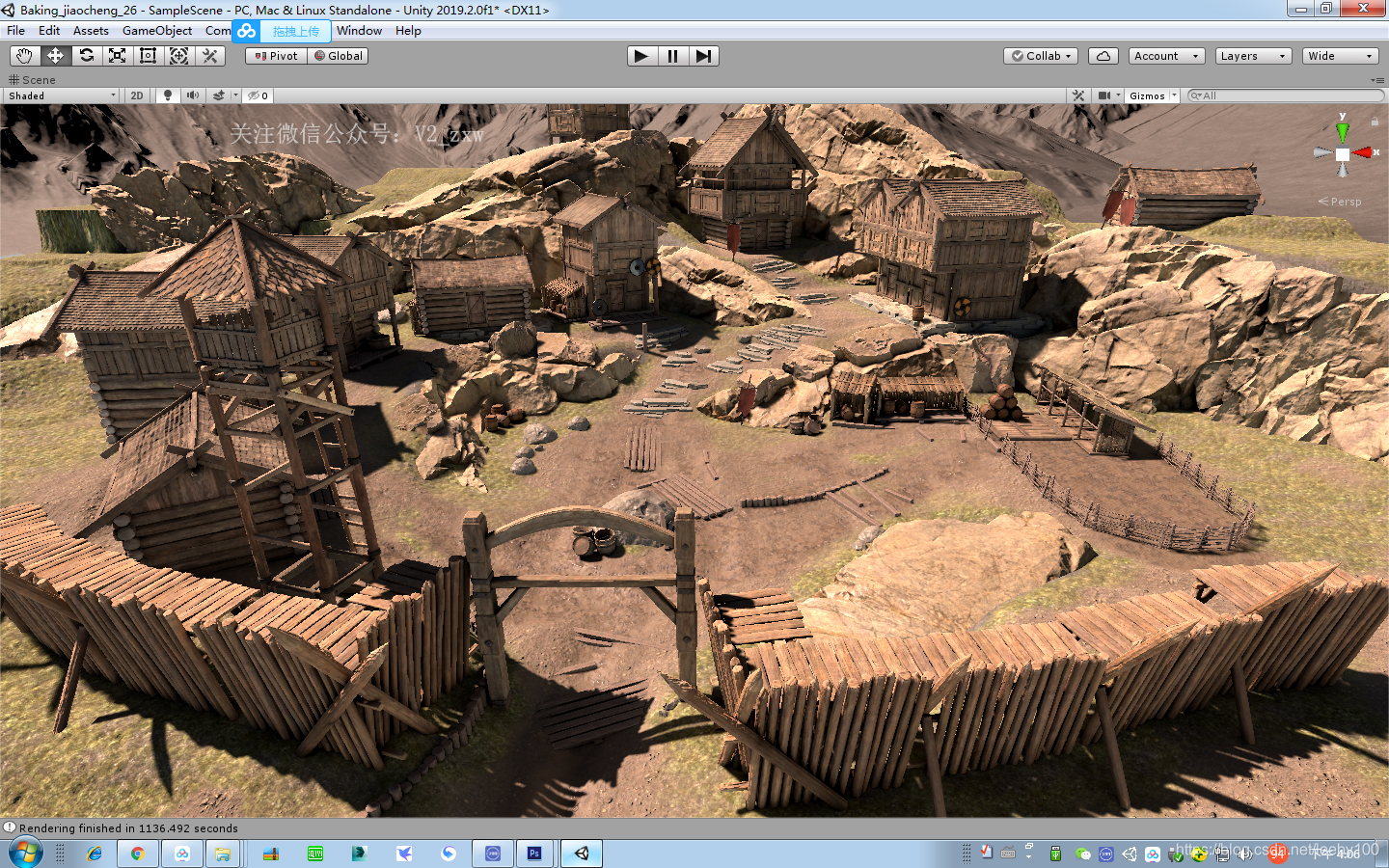The width and height of the screenshot is (1389, 868).
Task: Open the Edit menu
Action: click(49, 31)
